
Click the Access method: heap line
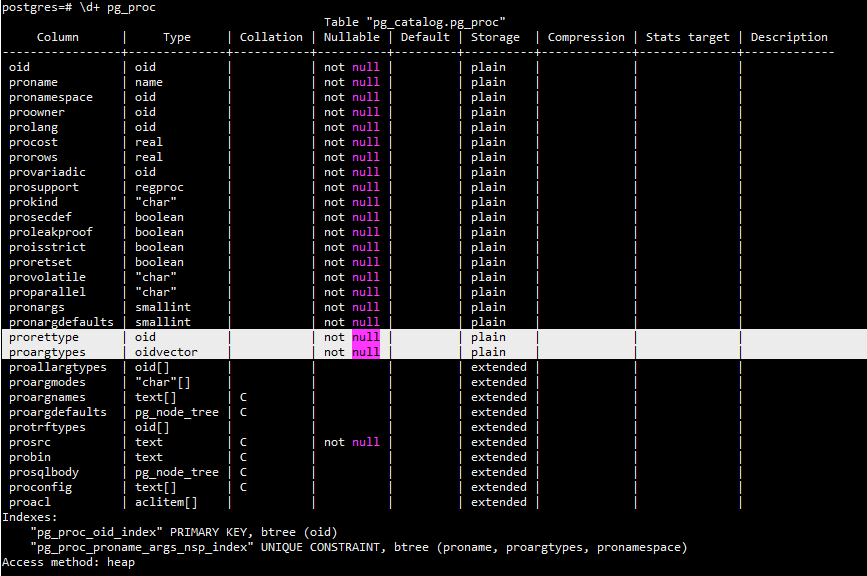pos(69,562)
